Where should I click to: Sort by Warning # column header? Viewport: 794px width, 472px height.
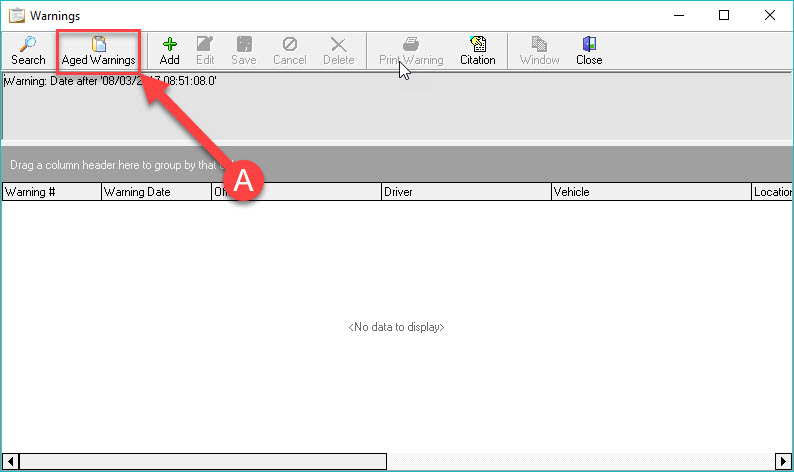pos(51,192)
